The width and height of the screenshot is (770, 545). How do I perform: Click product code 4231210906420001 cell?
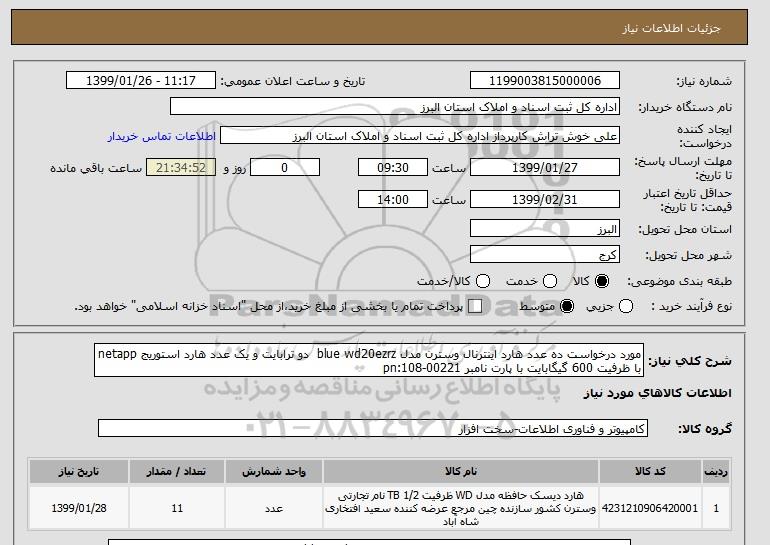click(x=650, y=508)
